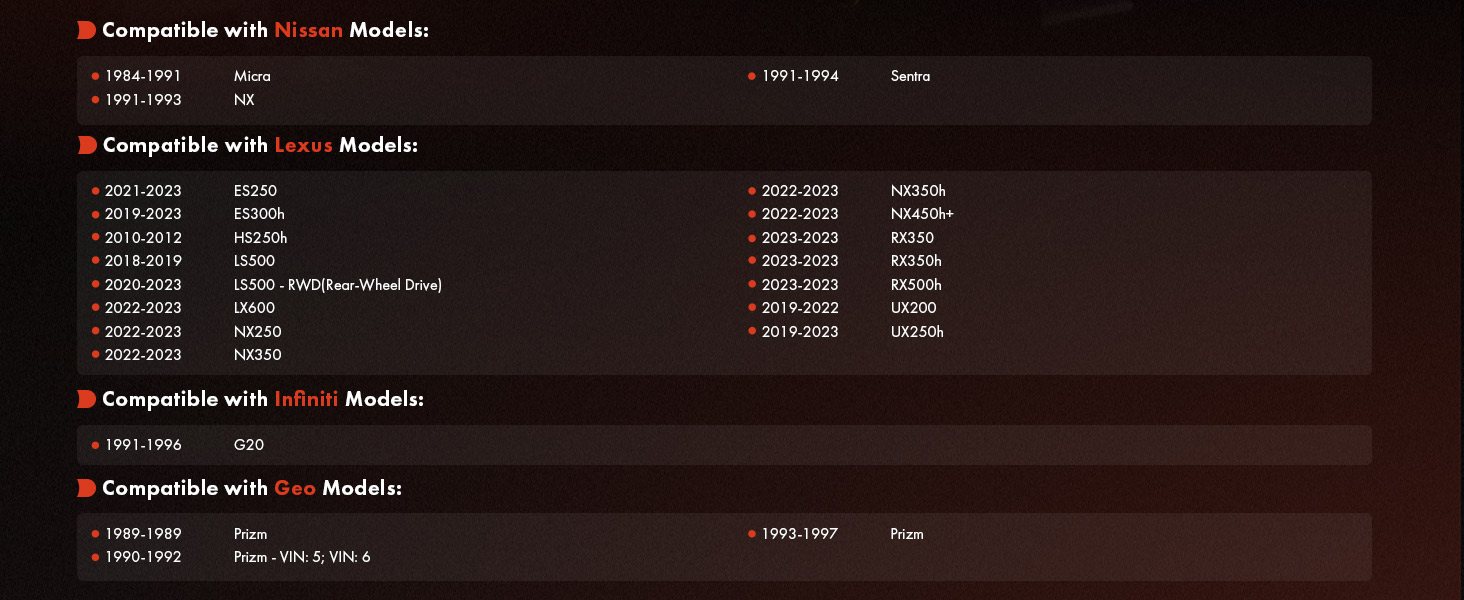
Task: Click the red bullet before 1984-1991 Micra
Action: tap(95, 76)
